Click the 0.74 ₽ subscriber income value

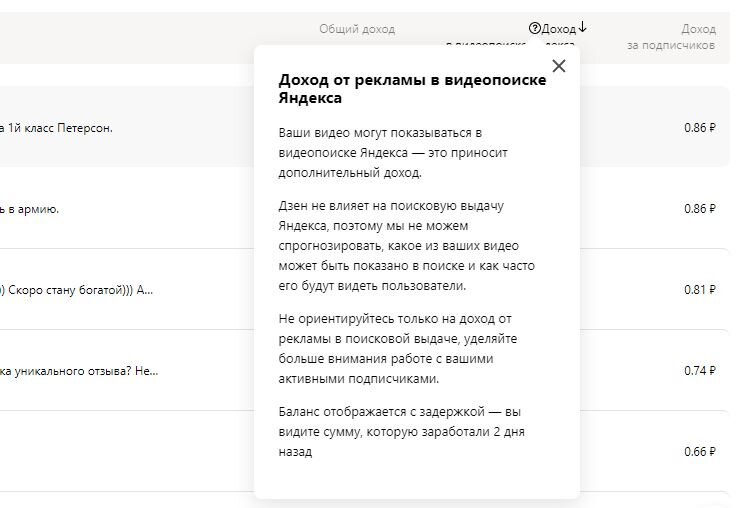click(700, 371)
